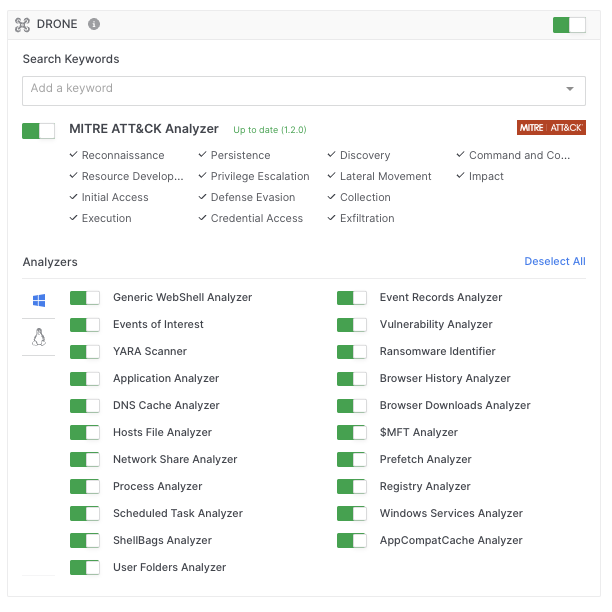This screenshot has height=612, width=612.
Task: Uncheck the Impact tactic
Action: (x=461, y=177)
